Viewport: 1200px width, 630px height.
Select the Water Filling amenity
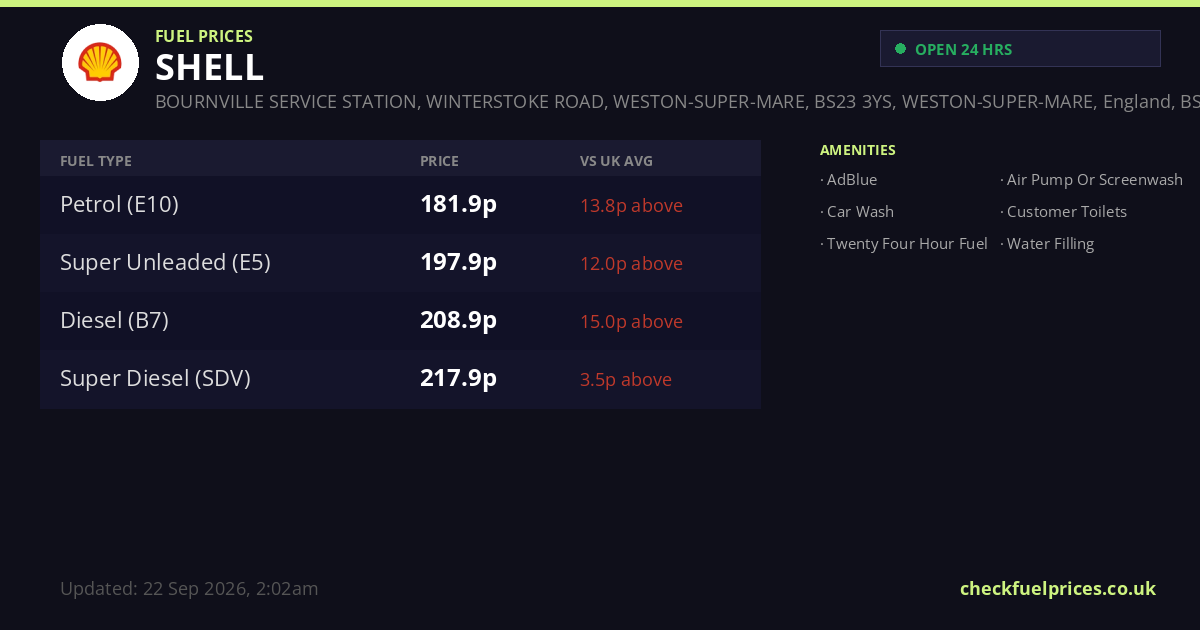1047,244
